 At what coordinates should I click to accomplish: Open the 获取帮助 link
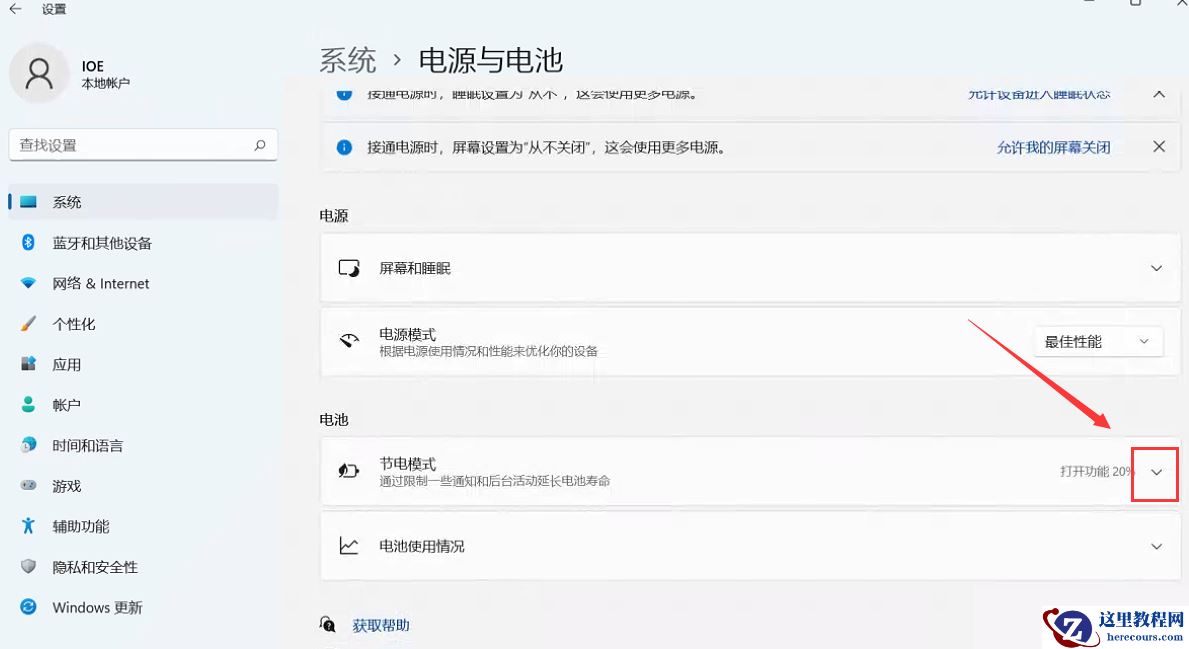tap(380, 623)
